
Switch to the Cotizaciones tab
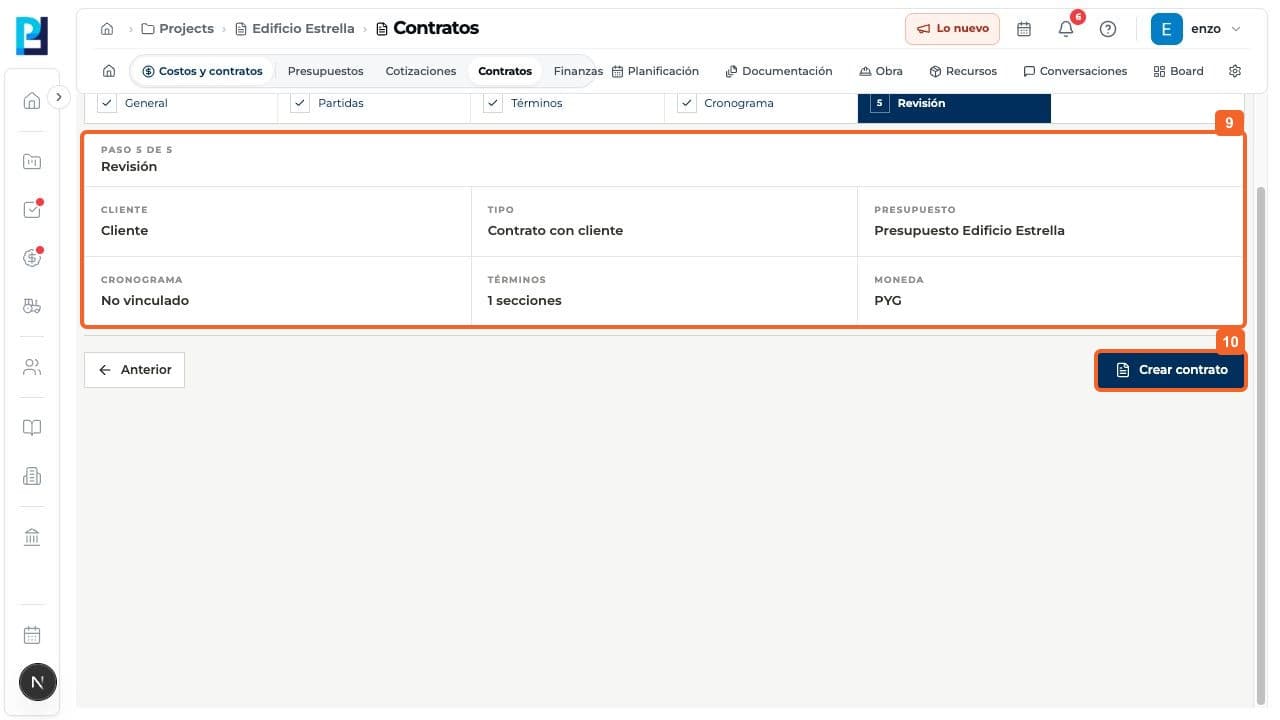pyautogui.click(x=421, y=71)
